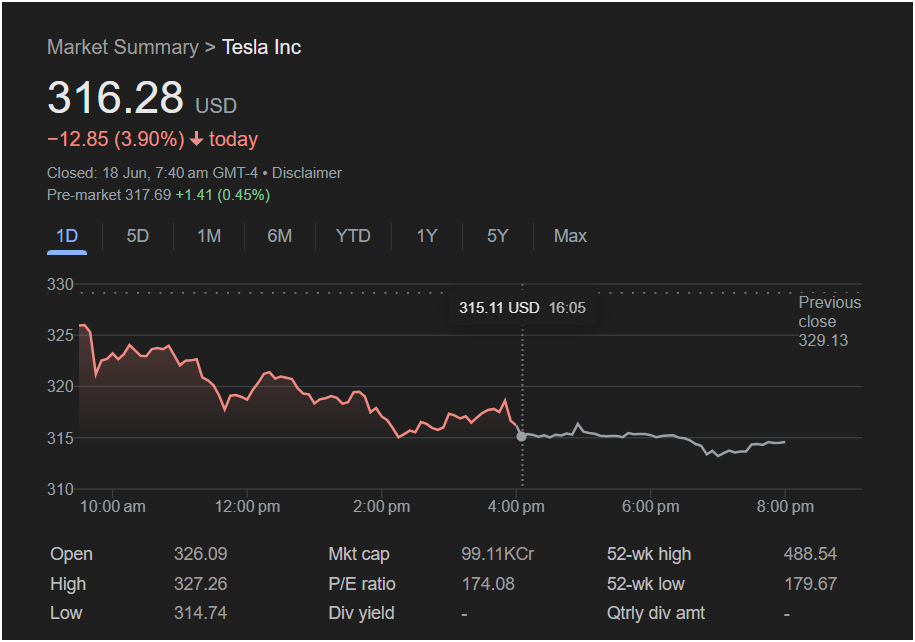
Task: Click the 52-wk low label
Action: 646,584
